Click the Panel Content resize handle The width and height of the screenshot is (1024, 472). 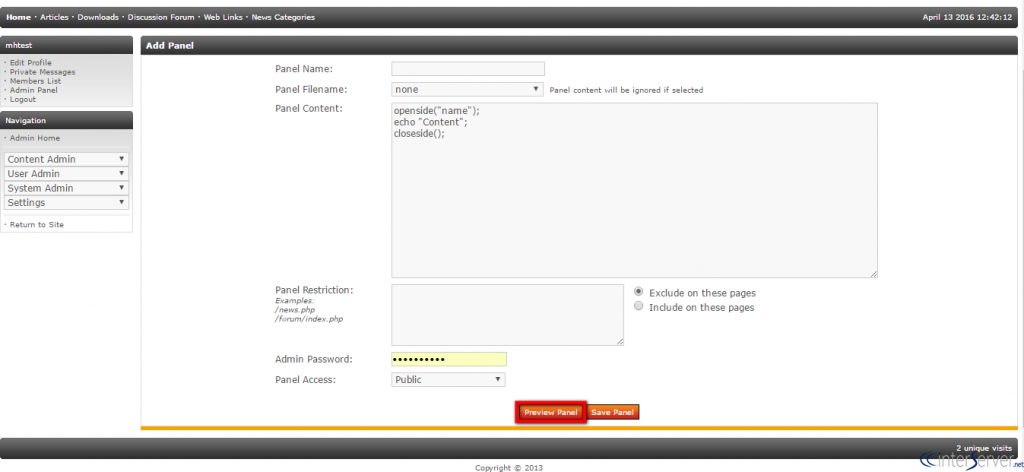point(874,274)
